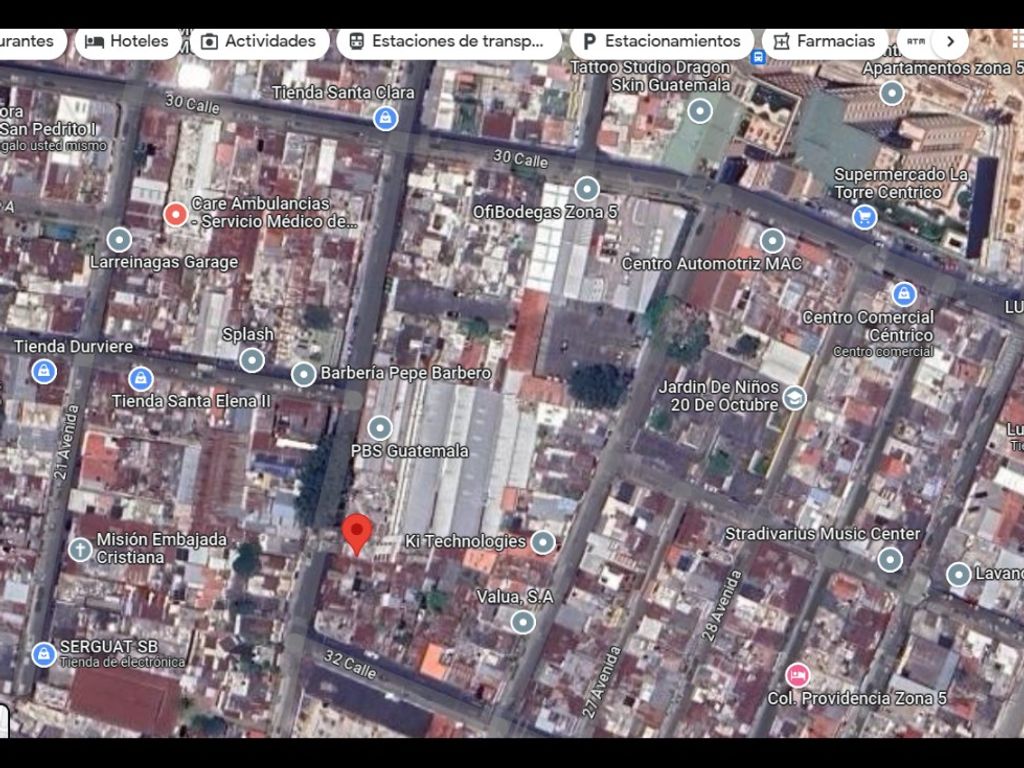The width and height of the screenshot is (1024, 768).
Task: Click the "Col. Providencia Zona 5" label
Action: click(x=857, y=699)
